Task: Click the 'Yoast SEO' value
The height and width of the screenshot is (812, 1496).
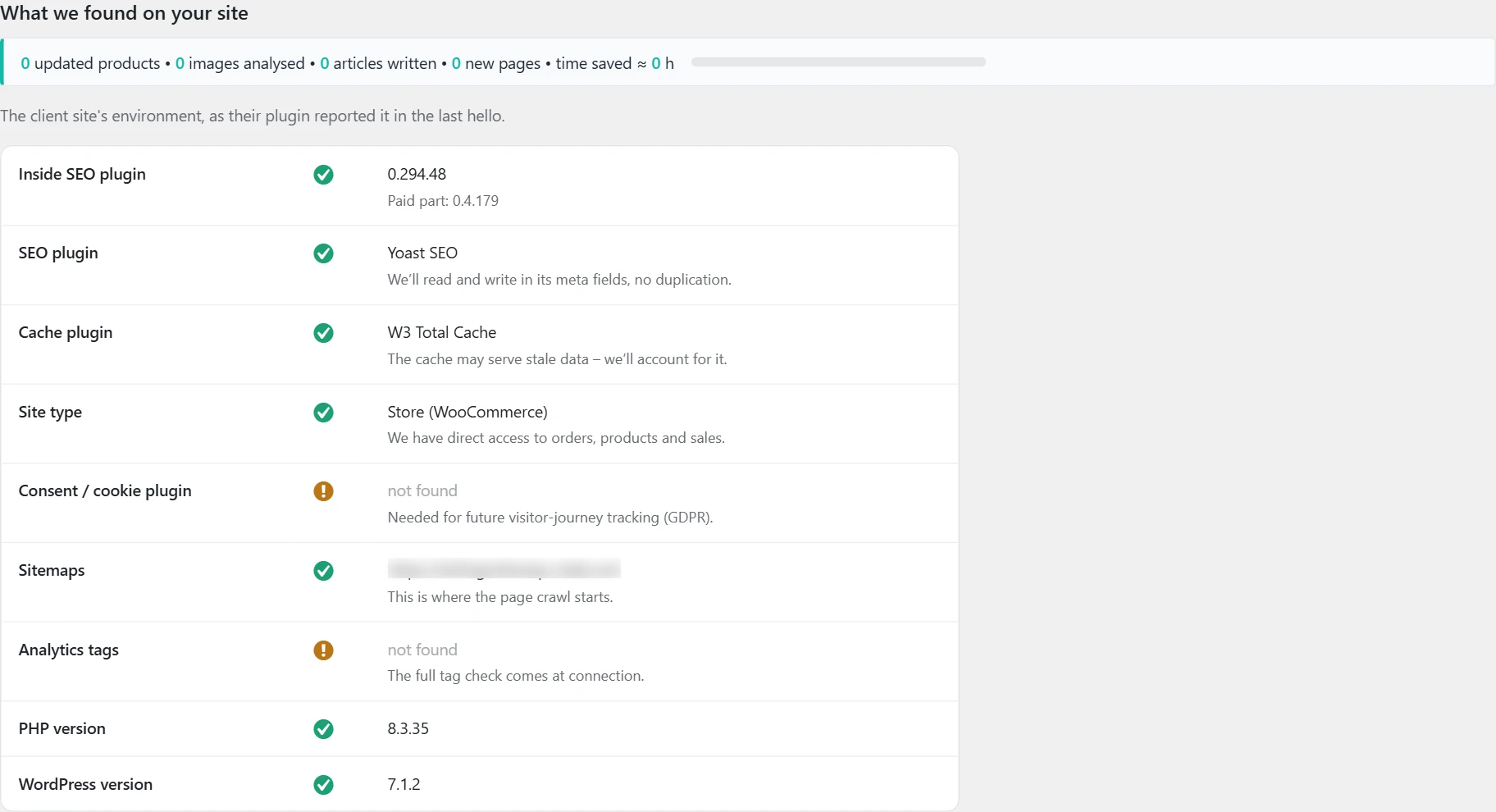Action: pyautogui.click(x=422, y=253)
